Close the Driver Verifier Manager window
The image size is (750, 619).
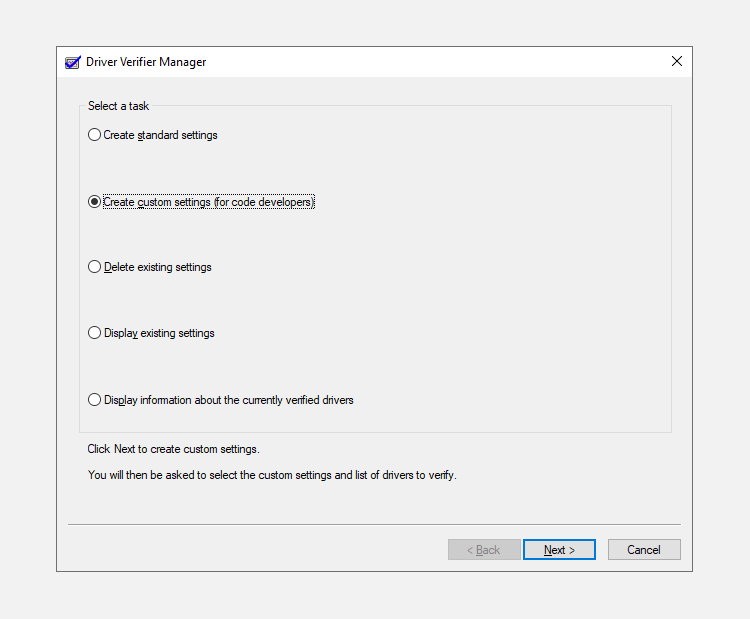click(676, 61)
